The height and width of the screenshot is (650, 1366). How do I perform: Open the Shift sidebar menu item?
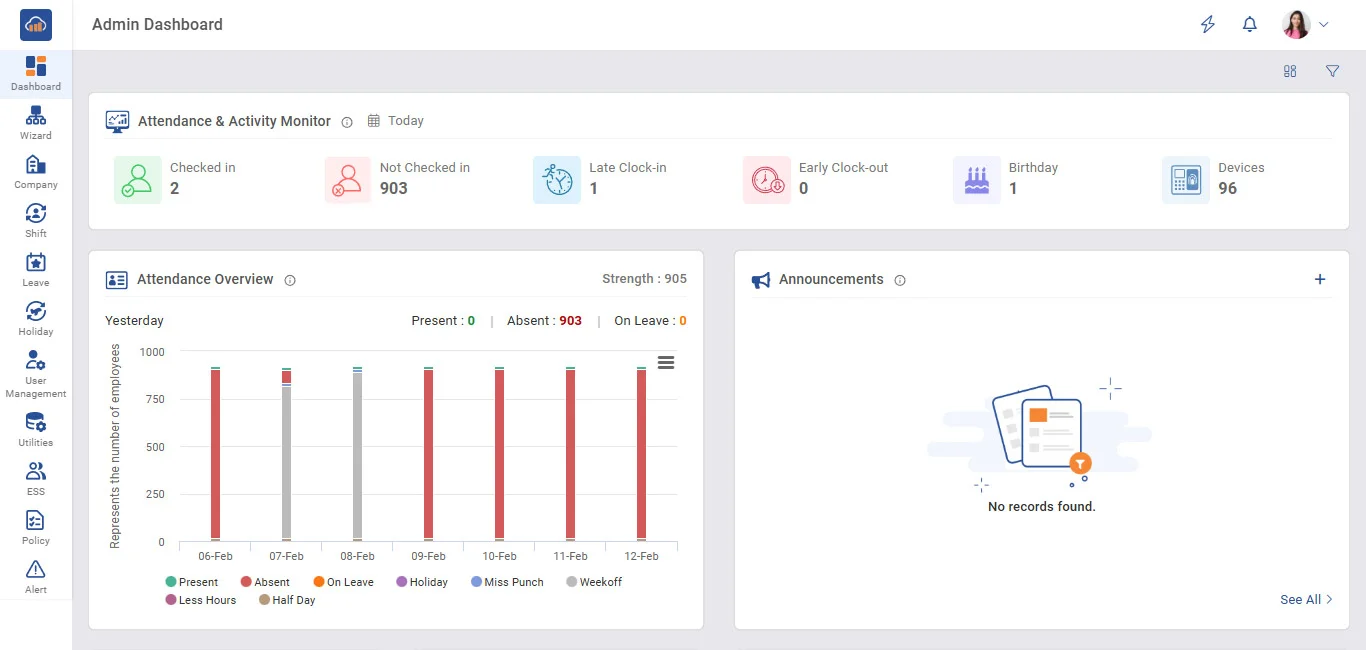(x=36, y=221)
